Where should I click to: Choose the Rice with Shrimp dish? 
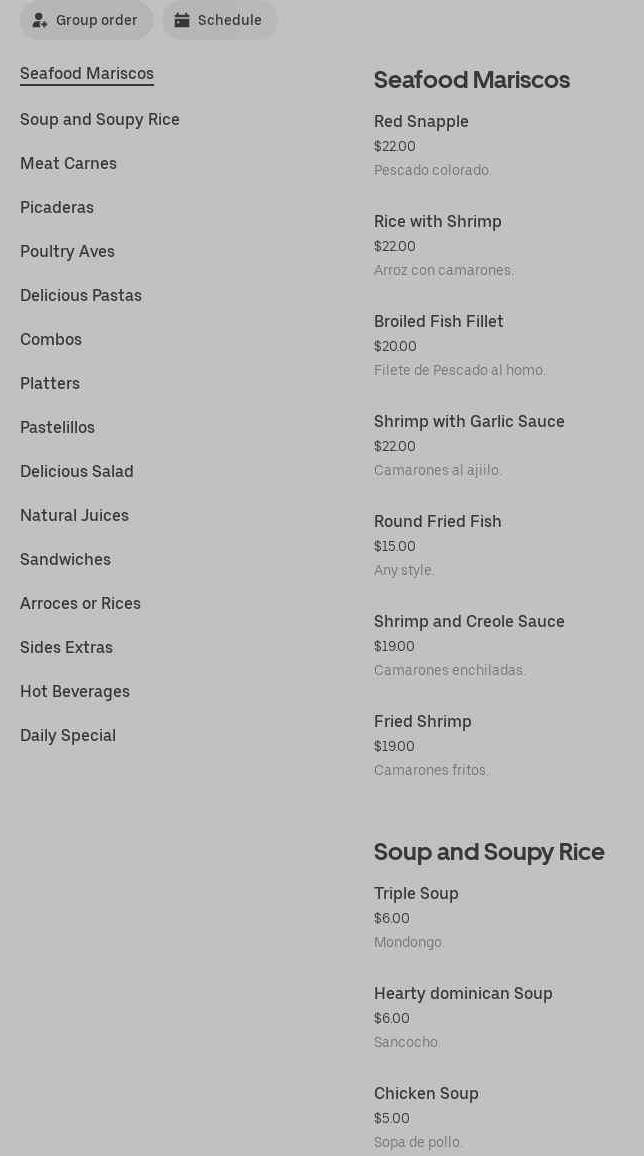pyautogui.click(x=438, y=222)
